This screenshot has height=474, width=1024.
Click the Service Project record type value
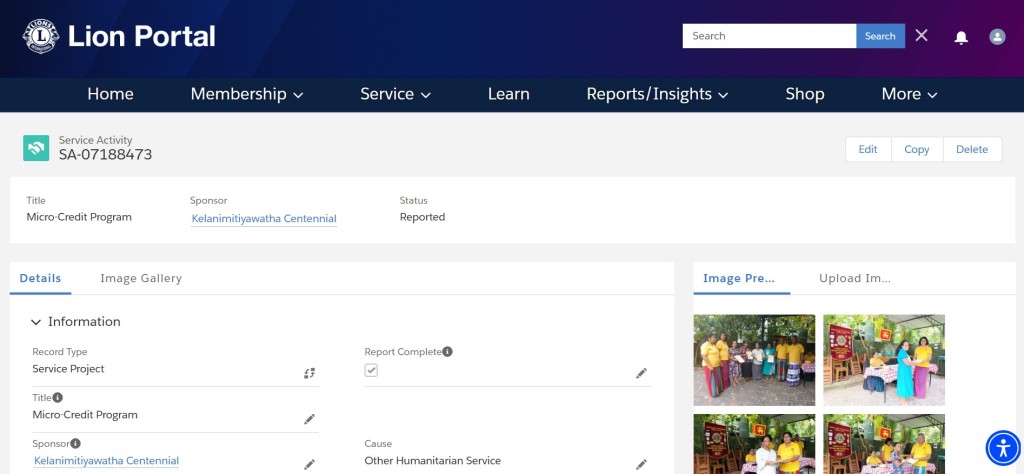(x=69, y=369)
